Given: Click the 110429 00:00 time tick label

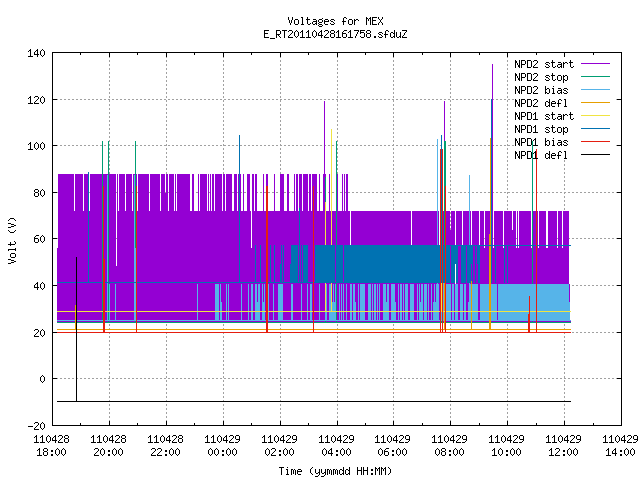Looking at the screenshot, I should (222, 446).
